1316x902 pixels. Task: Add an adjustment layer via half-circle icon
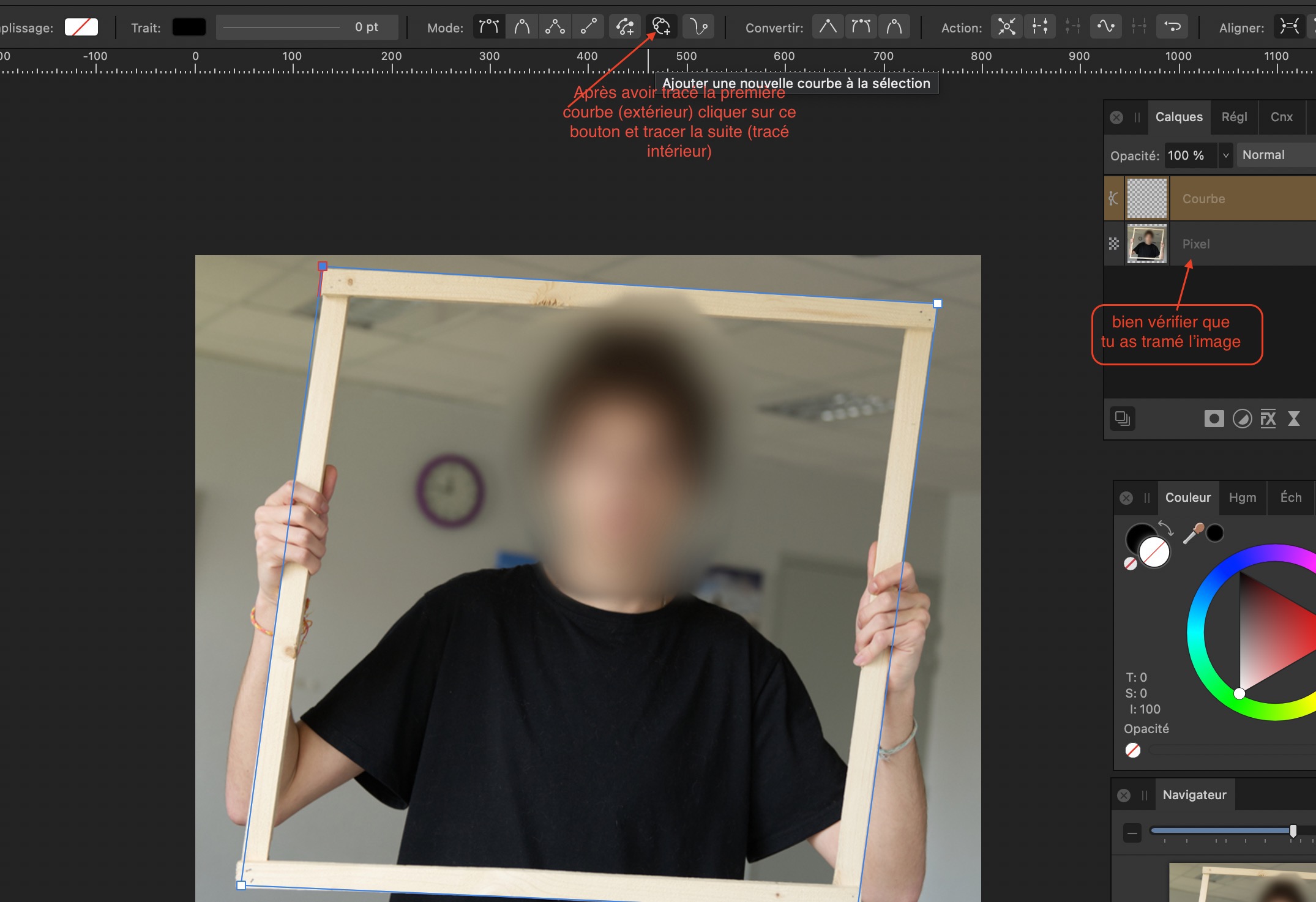[x=1242, y=419]
